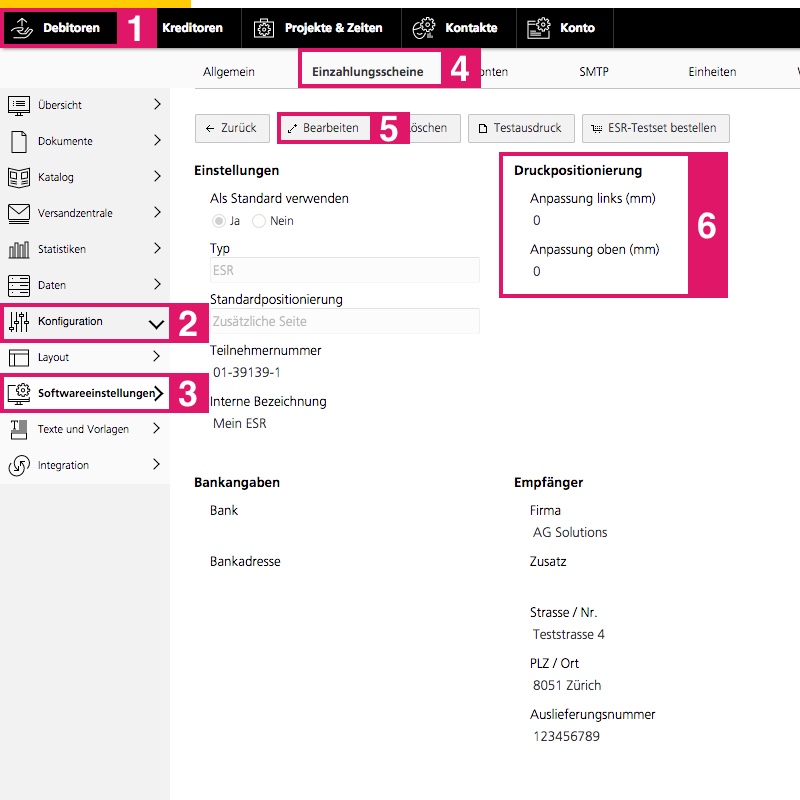Click the Zurück button
800x800 pixels.
pyautogui.click(x=231, y=128)
